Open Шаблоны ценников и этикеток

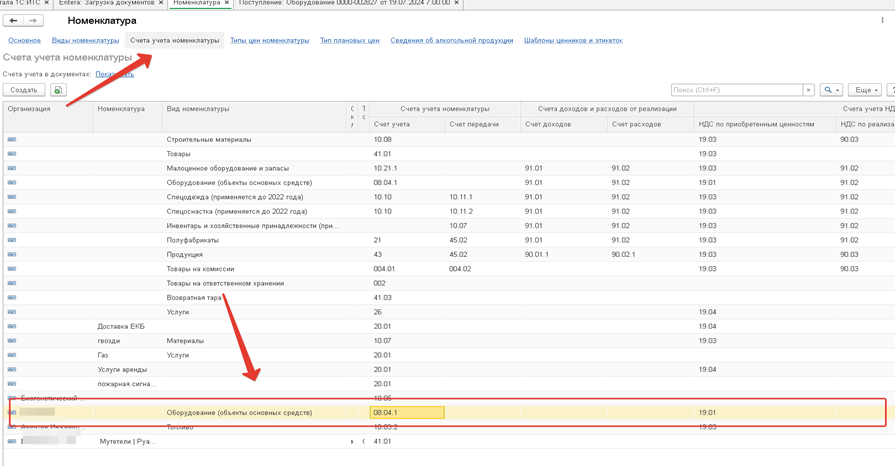point(573,41)
